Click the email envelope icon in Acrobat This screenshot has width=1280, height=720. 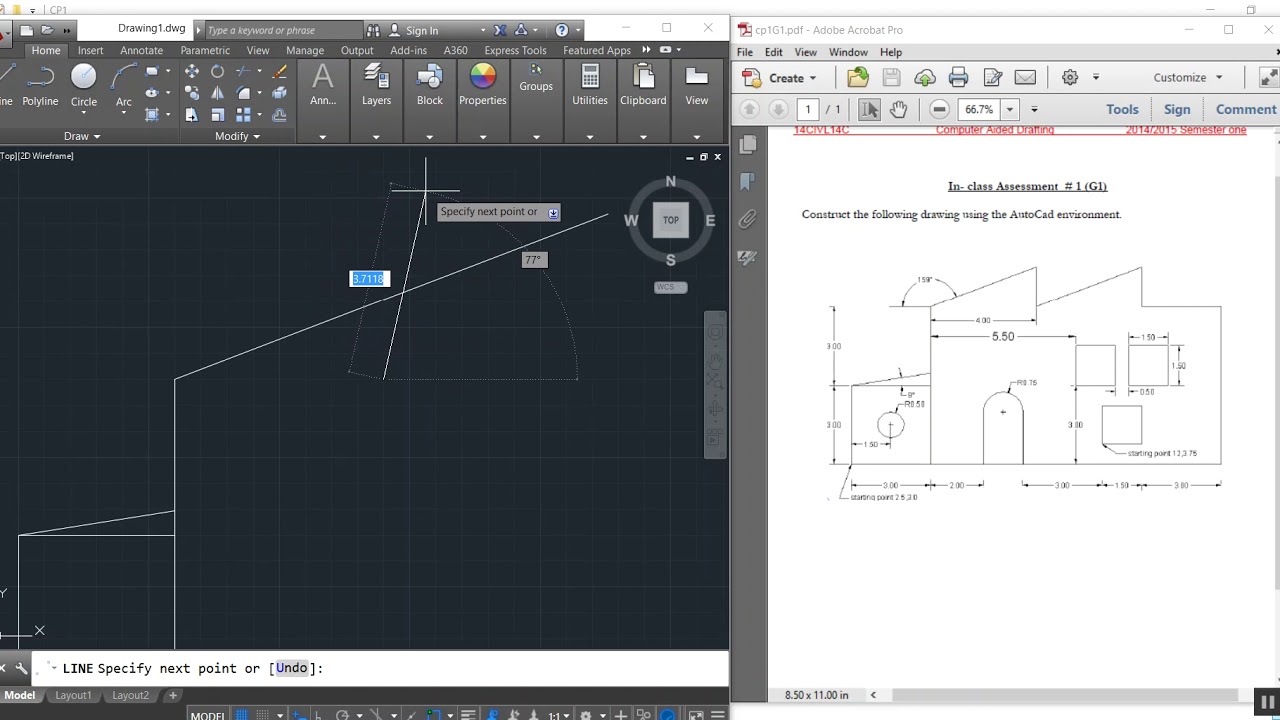(x=1025, y=77)
